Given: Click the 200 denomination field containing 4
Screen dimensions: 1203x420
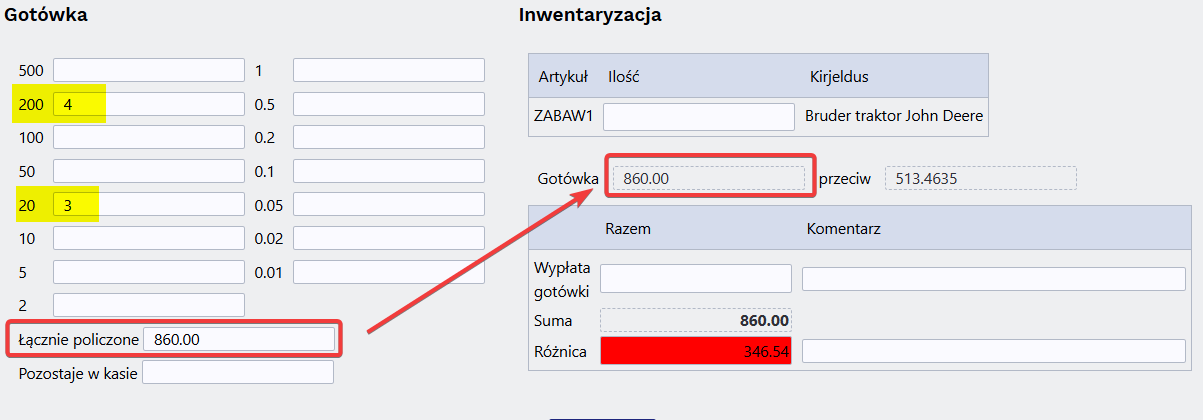Looking at the screenshot, I should coord(148,104).
